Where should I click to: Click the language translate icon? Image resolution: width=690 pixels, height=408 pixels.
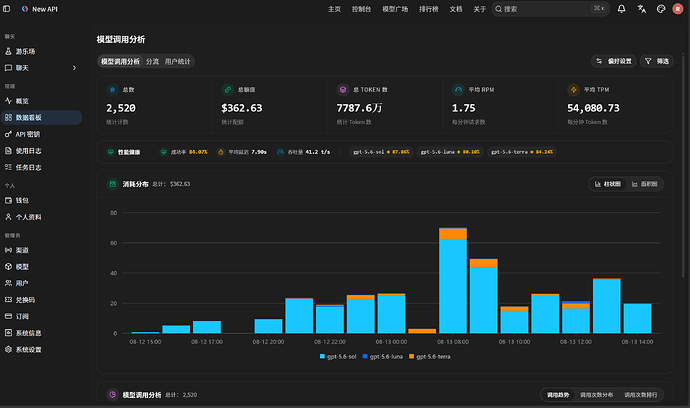coord(642,9)
